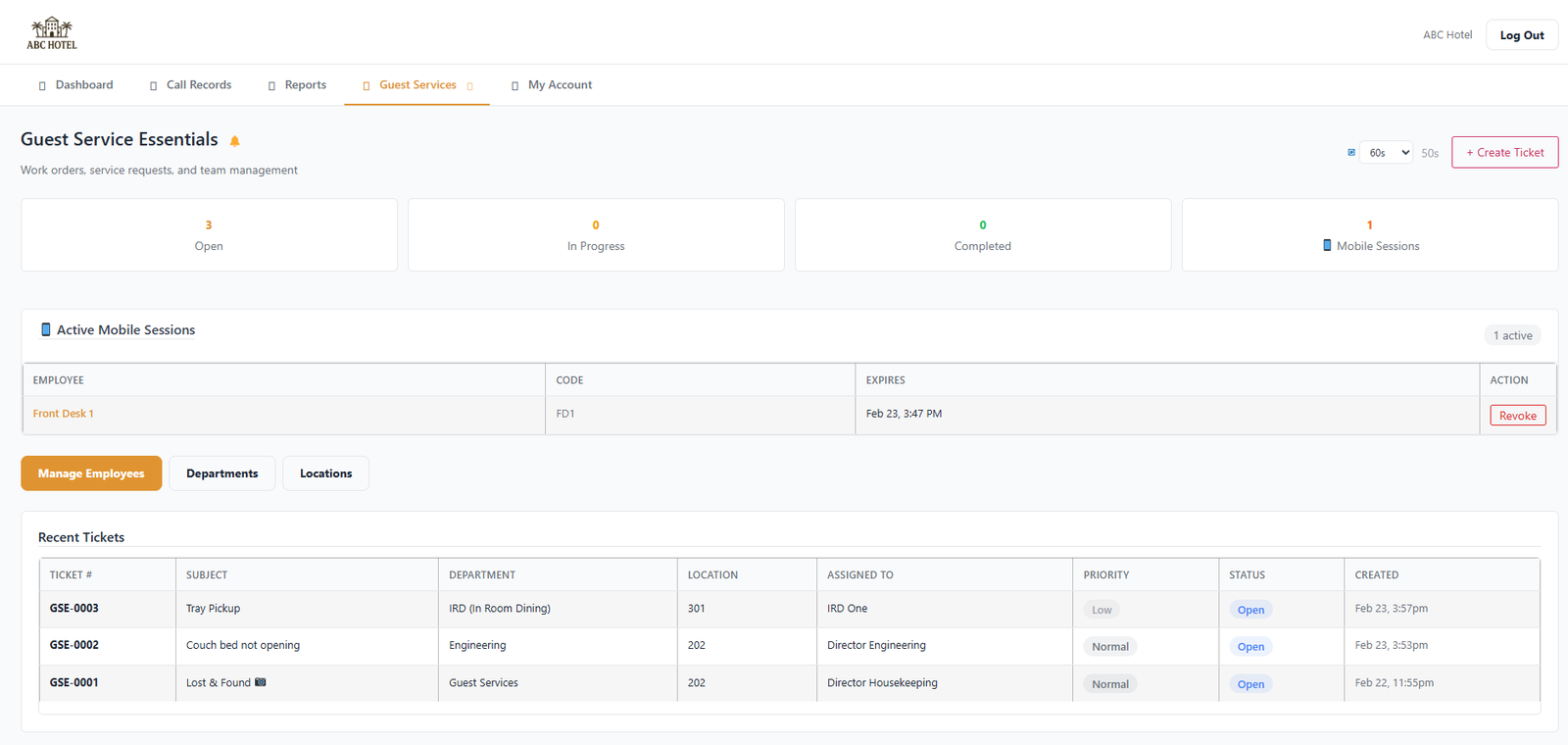Open the Departments section
This screenshot has width=1568, height=745.
pos(222,473)
